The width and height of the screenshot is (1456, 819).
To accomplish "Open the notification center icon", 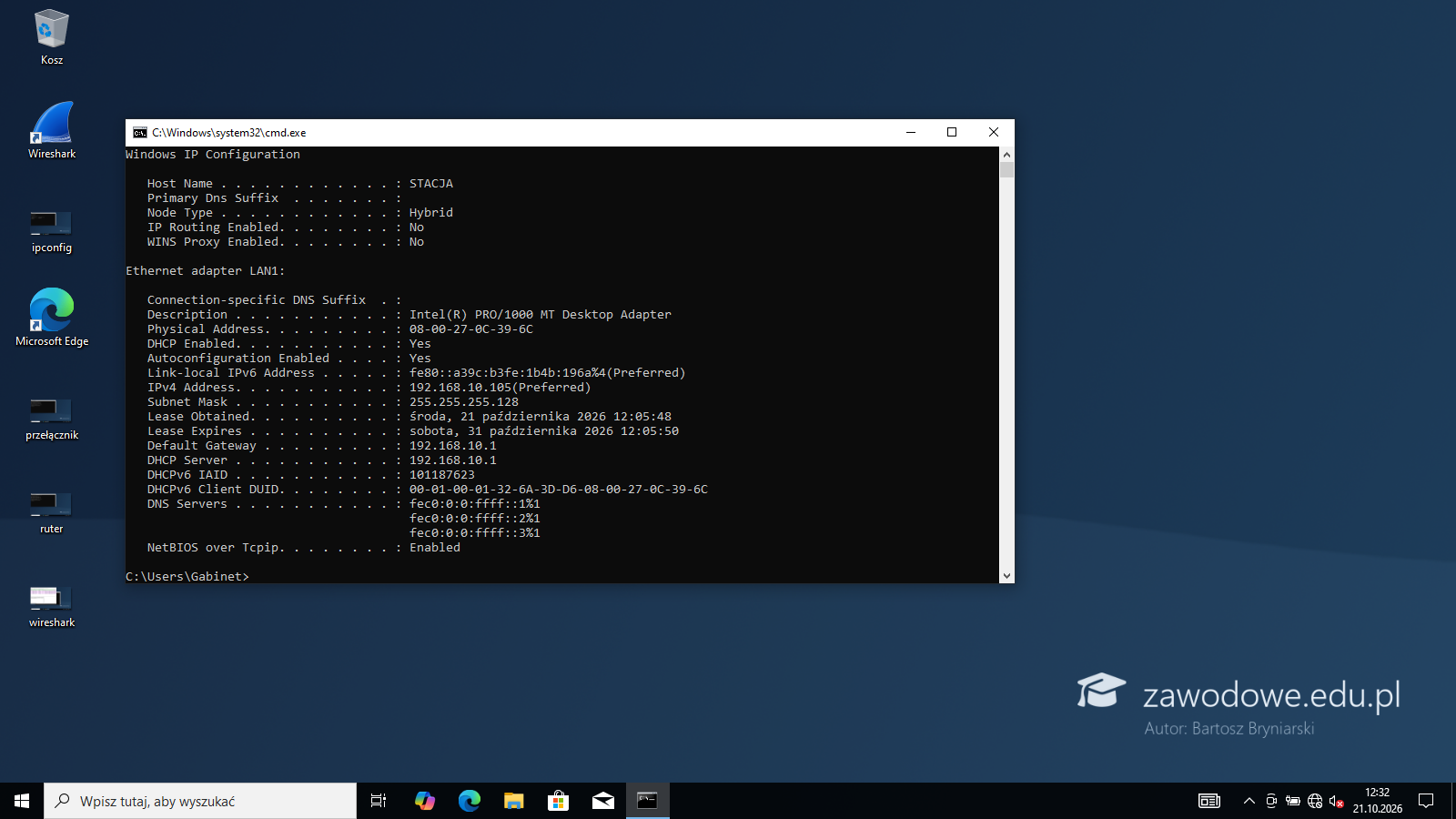I will [x=1427, y=801].
